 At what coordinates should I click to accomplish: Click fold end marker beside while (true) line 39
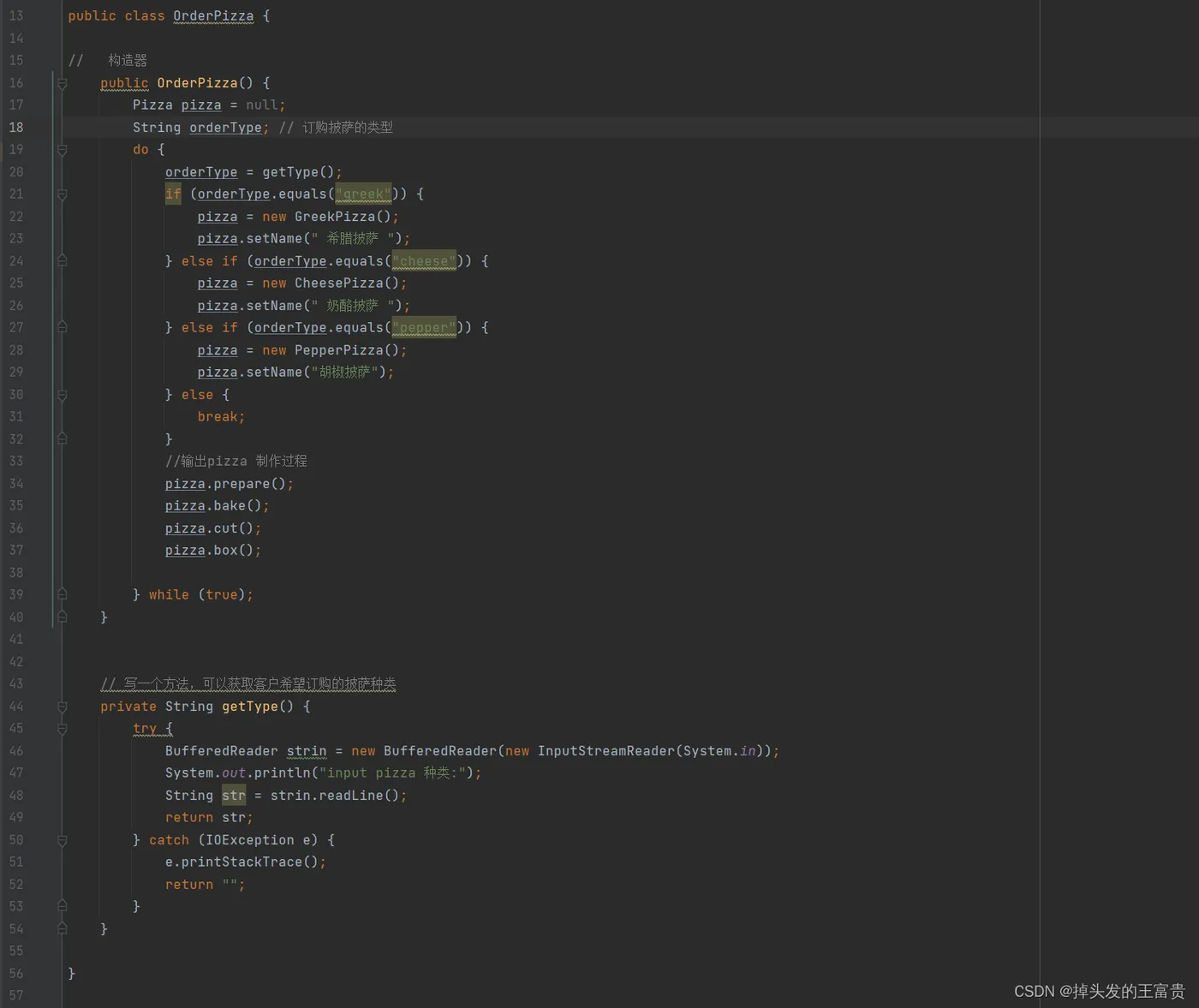[62, 595]
